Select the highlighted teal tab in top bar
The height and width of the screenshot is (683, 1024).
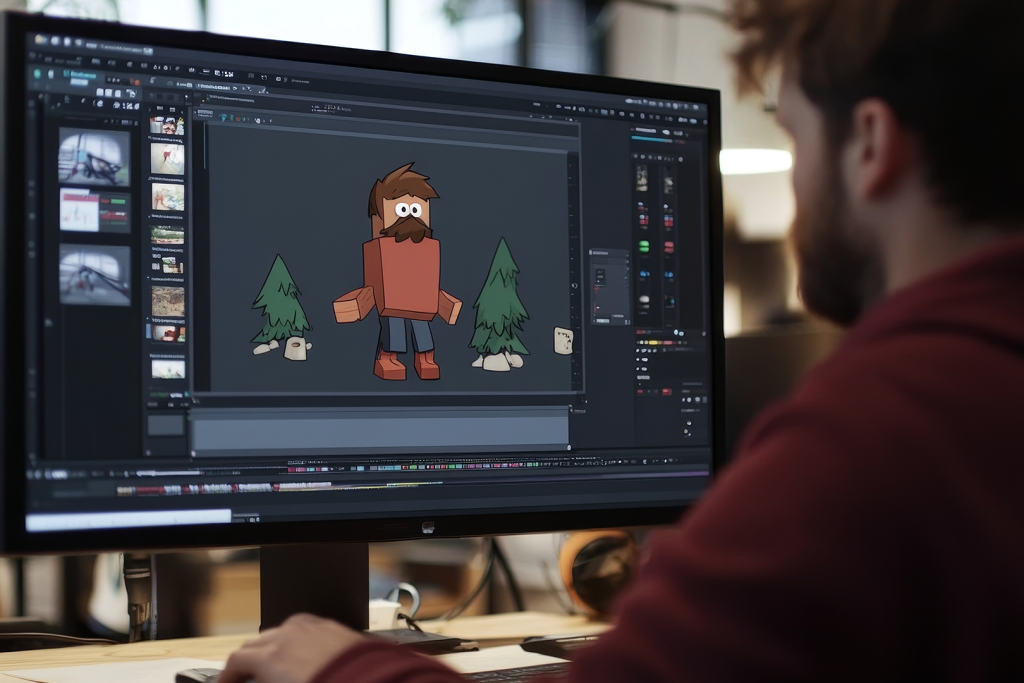click(82, 74)
